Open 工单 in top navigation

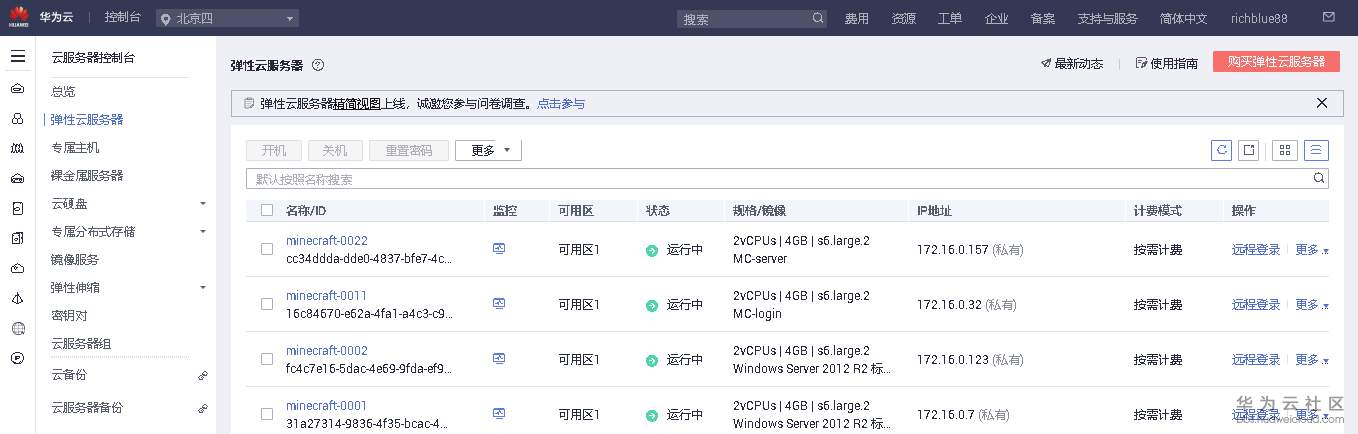tap(950, 18)
